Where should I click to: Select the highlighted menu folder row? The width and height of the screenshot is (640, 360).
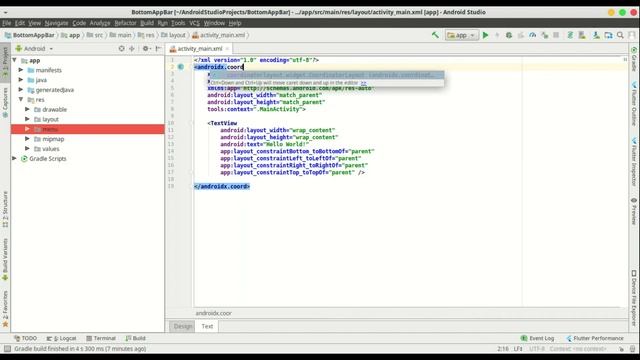click(x=87, y=129)
